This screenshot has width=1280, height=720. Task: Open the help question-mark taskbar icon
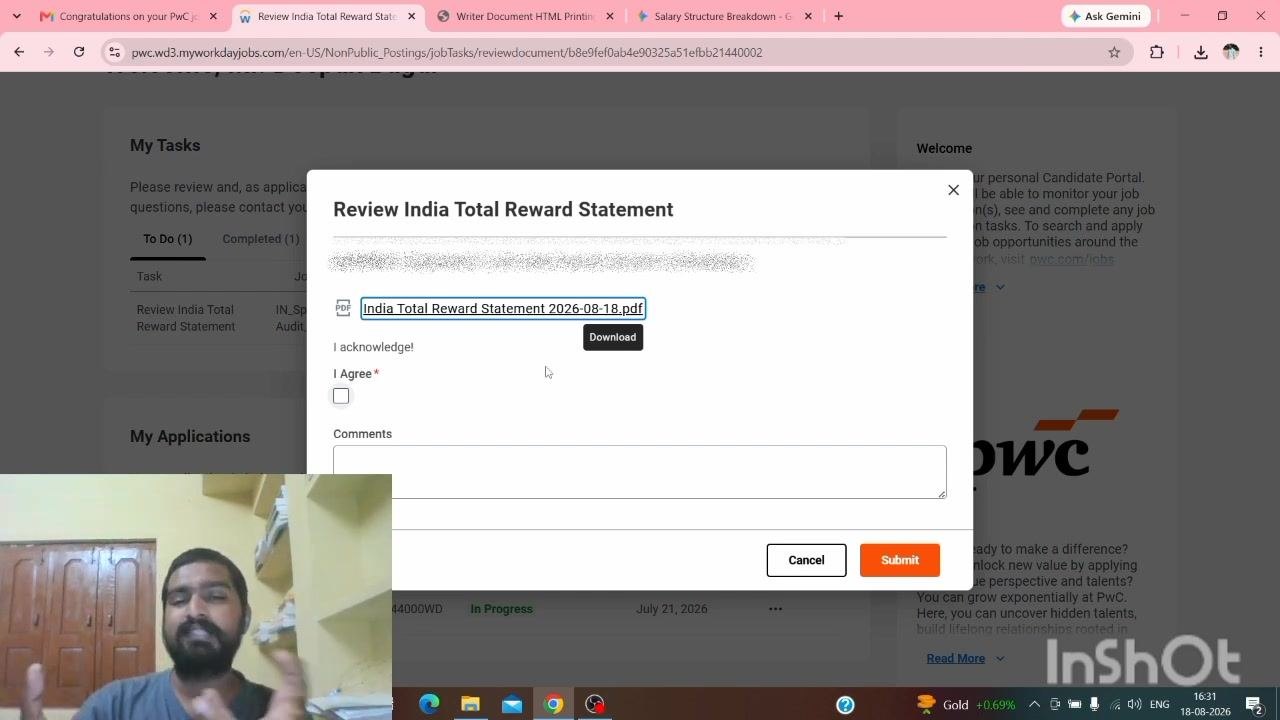845,704
